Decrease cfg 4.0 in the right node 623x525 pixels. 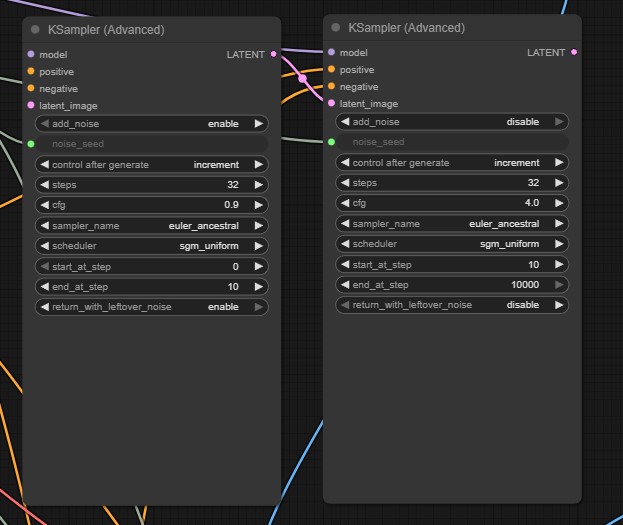[x=345, y=203]
